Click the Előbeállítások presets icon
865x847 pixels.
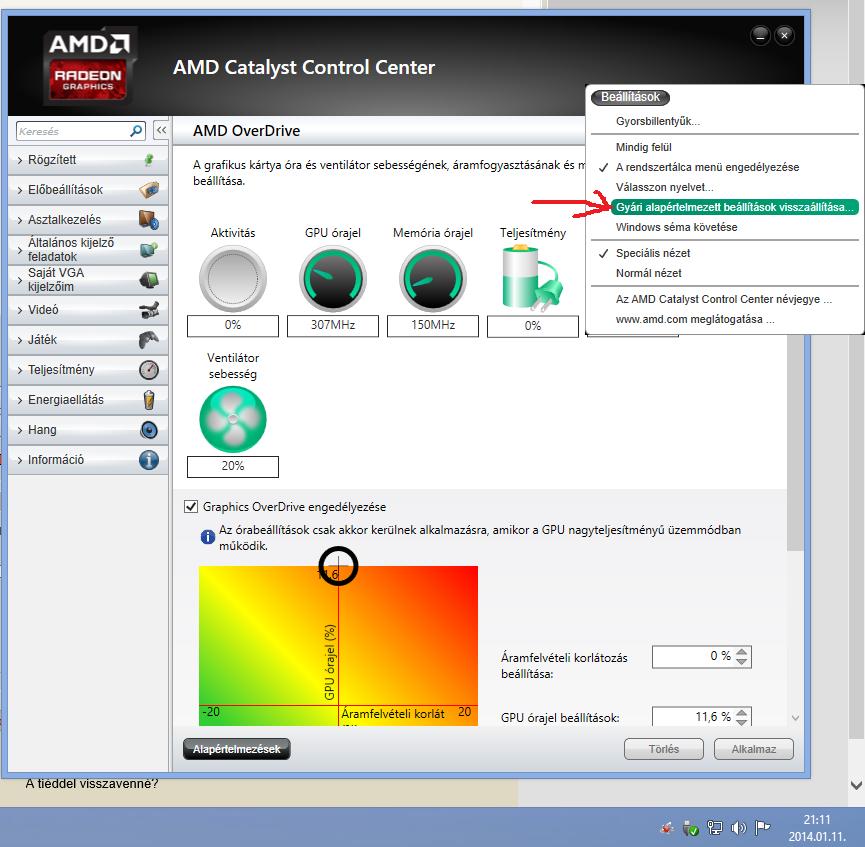pyautogui.click(x=149, y=190)
